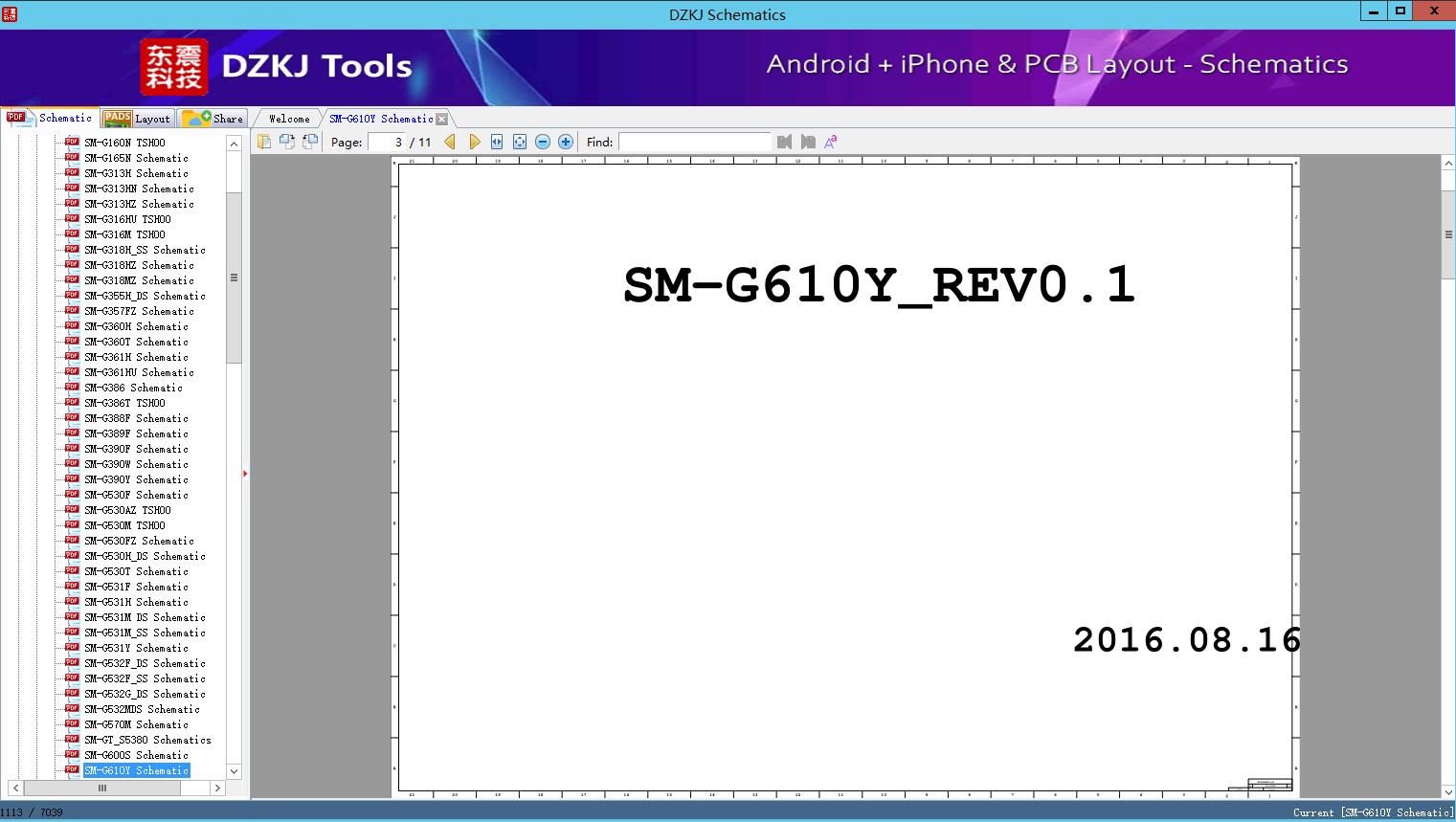Open the Share panel tab
The height and width of the screenshot is (822, 1456).
point(213,119)
